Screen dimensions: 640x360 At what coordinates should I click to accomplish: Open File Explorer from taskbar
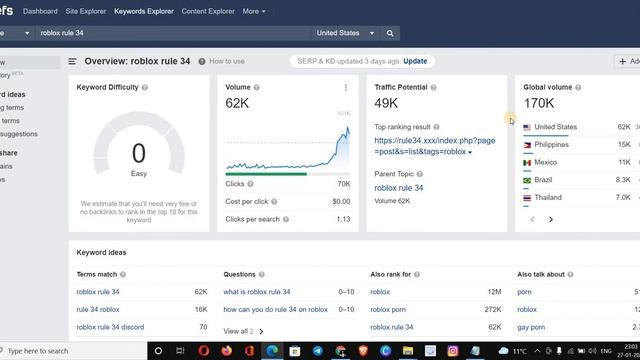click(x=408, y=351)
